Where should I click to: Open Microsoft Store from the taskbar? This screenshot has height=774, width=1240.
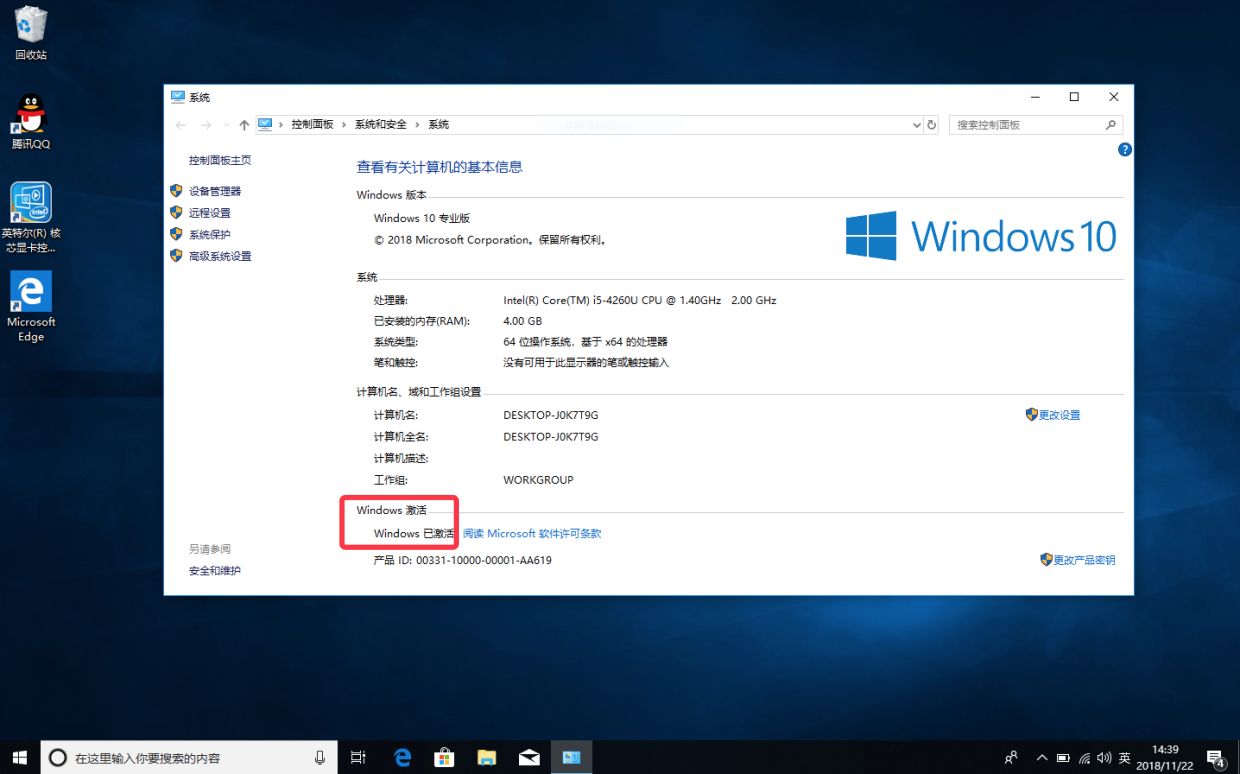(445, 758)
